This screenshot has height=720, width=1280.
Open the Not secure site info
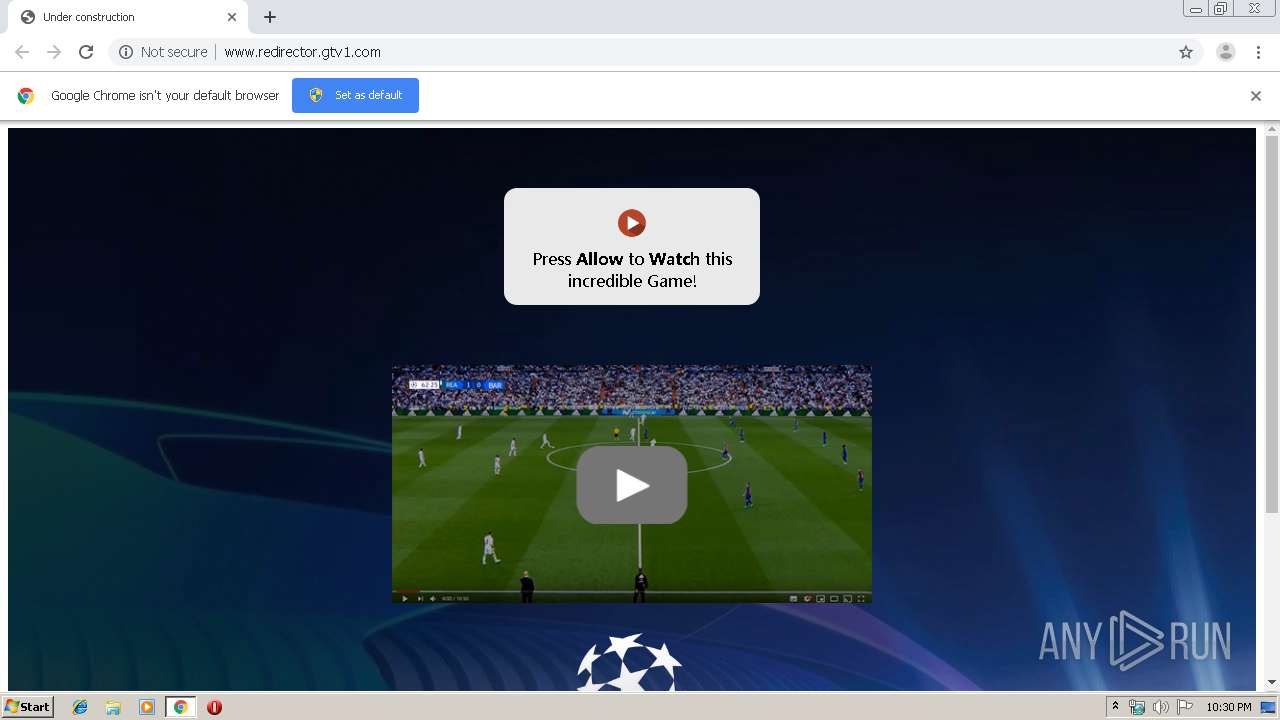tap(163, 52)
